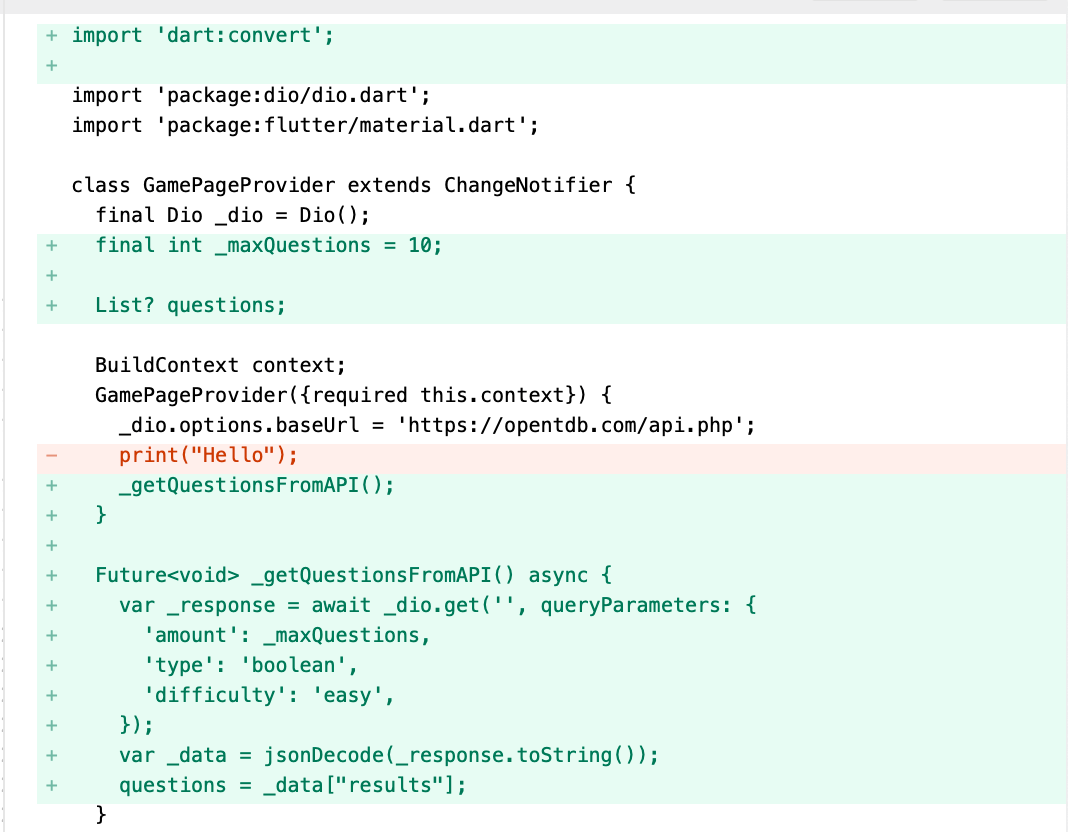Click the plus marker beside _maxQuestions declaration
This screenshot has height=832, width=1068.
click(x=51, y=246)
